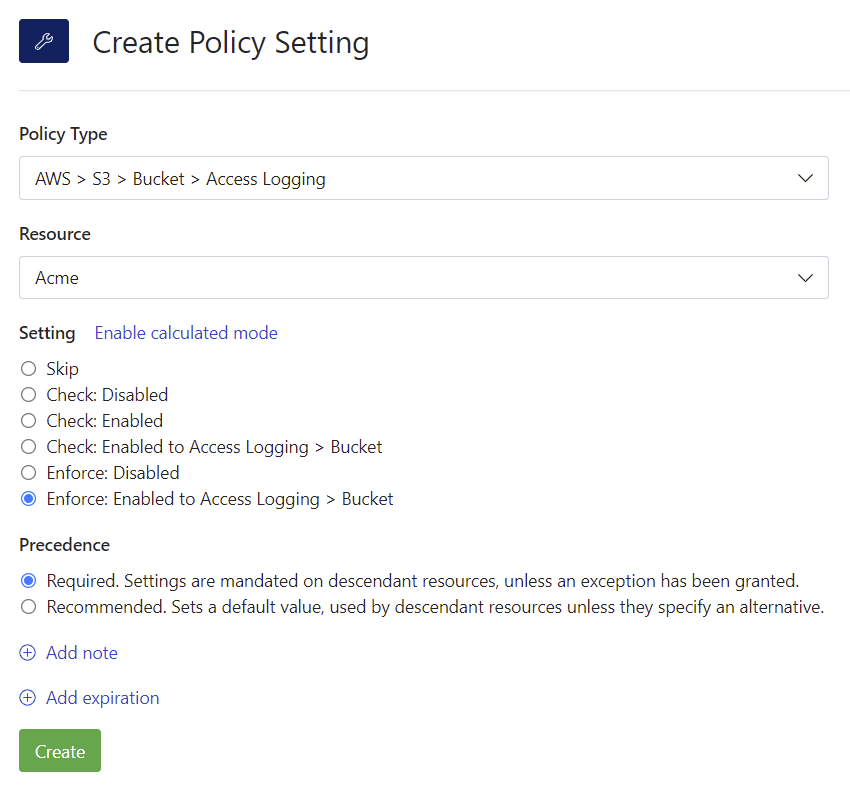Pick Check: Enabled to Access Logging > Bucket
Screen dimensions: 850x798
(x=28, y=447)
